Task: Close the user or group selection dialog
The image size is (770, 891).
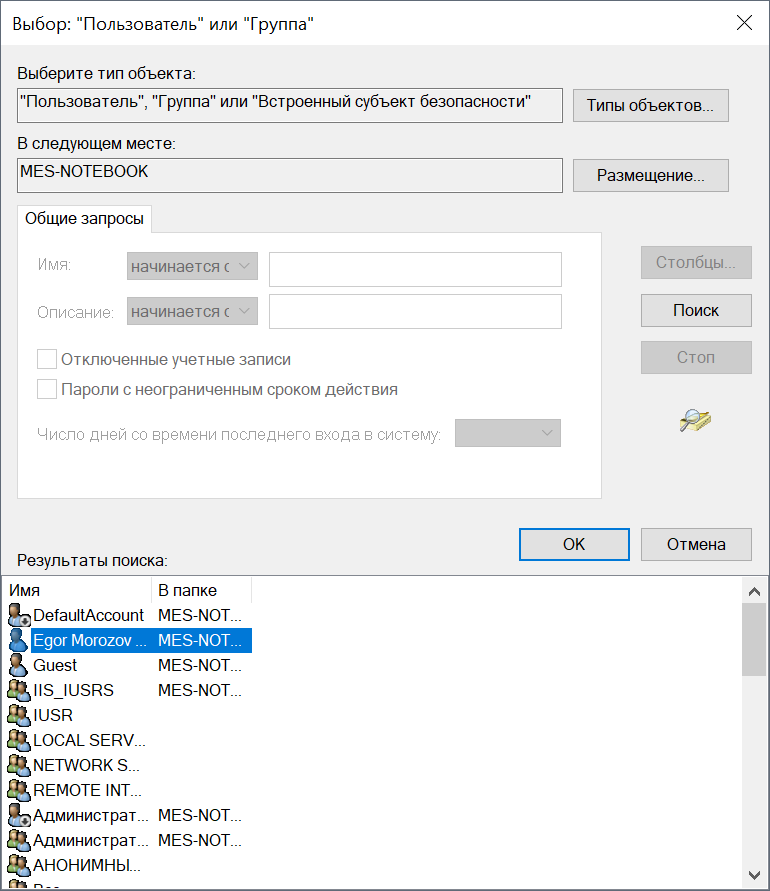Action: click(744, 23)
